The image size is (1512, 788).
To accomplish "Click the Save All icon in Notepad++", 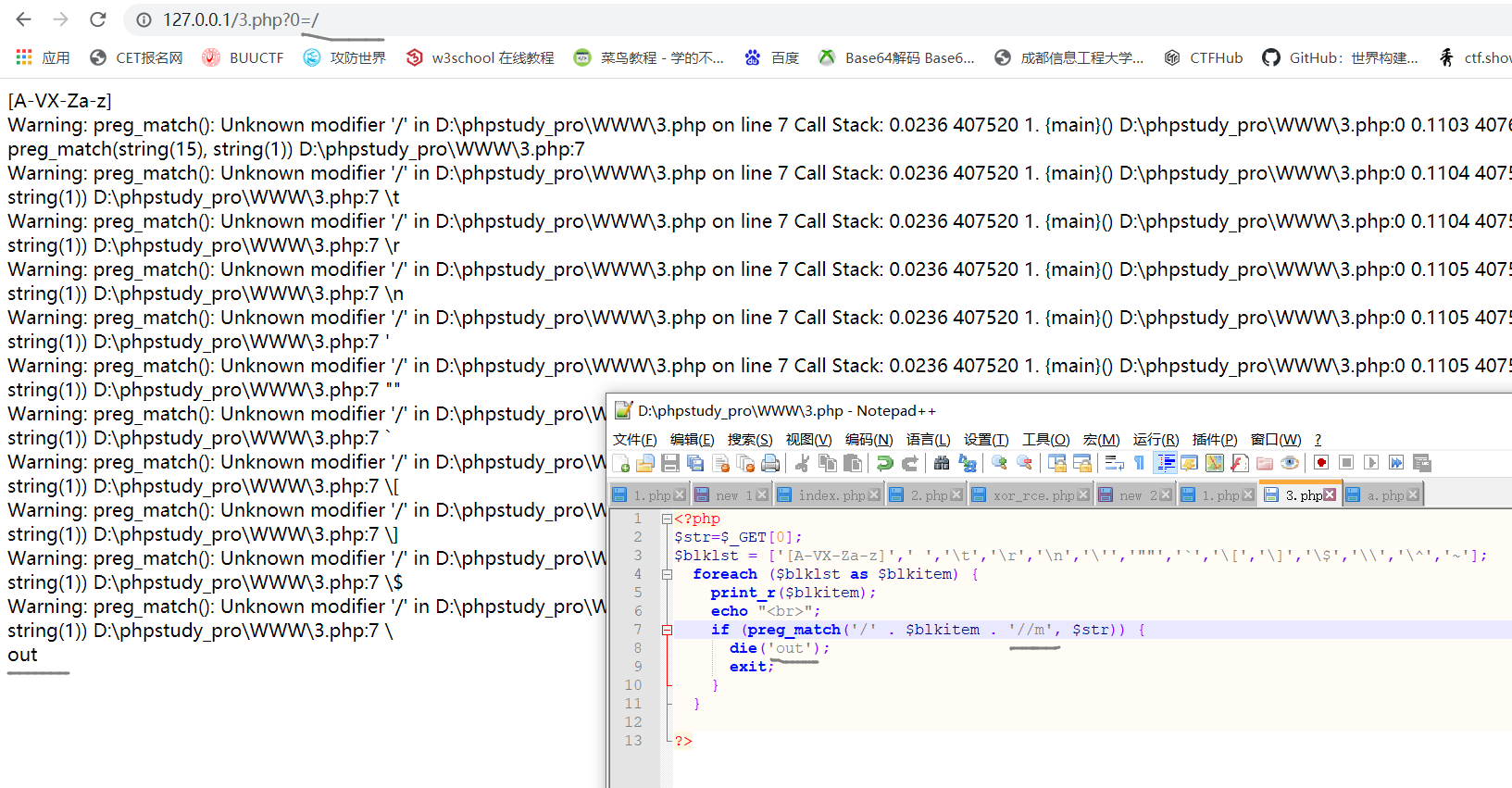I will coord(695,463).
